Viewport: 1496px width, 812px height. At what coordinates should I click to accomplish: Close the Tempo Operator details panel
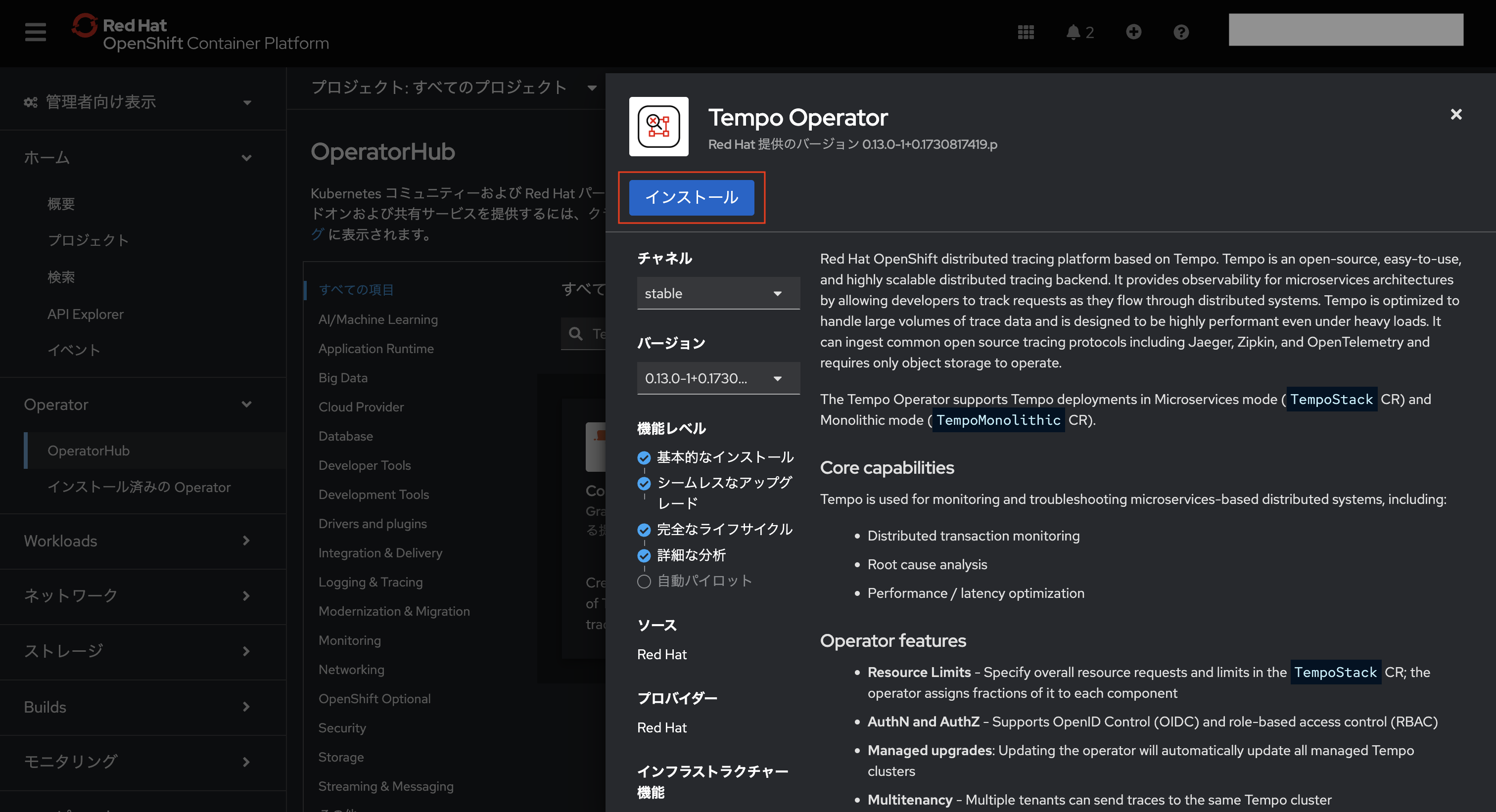1455,114
